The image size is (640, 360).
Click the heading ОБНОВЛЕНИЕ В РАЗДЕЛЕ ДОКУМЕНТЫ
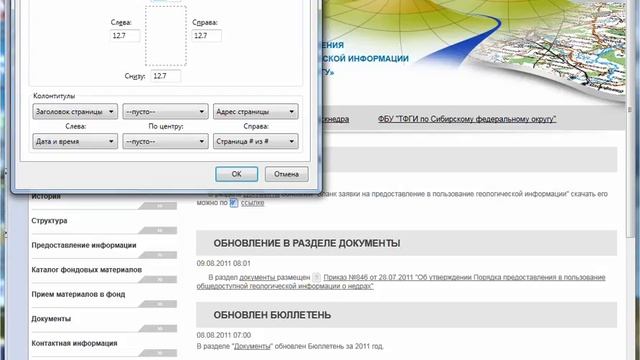coord(307,243)
